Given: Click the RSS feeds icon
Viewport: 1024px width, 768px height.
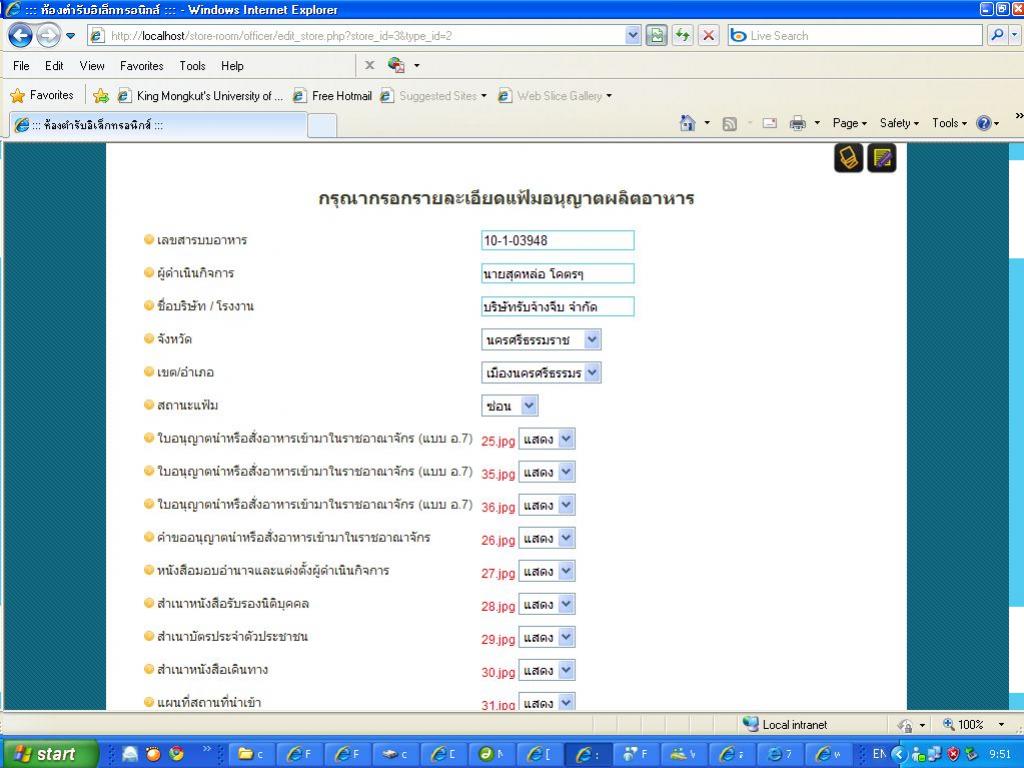Looking at the screenshot, I should (x=729, y=123).
